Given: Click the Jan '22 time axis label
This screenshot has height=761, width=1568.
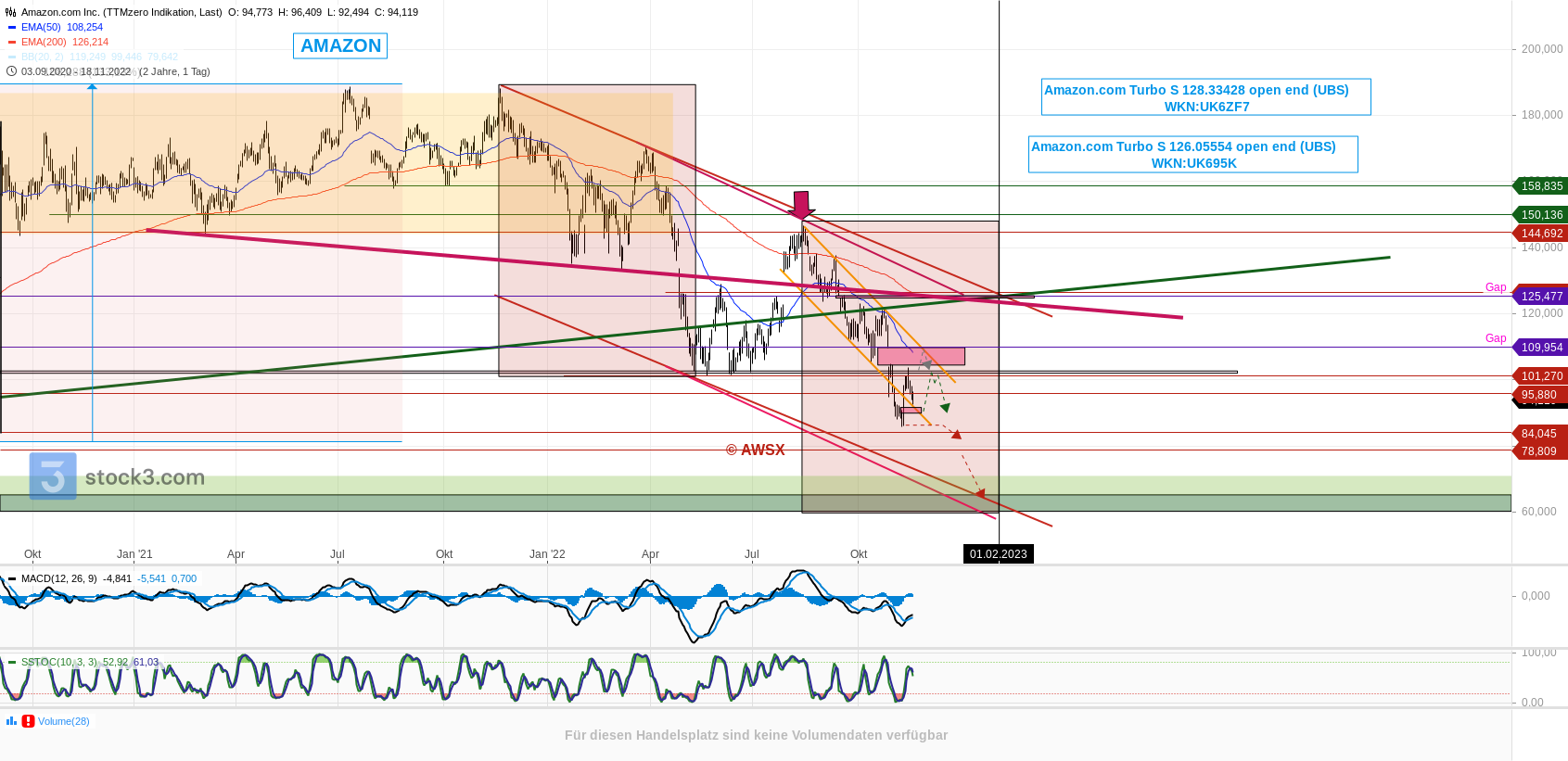Looking at the screenshot, I should click(547, 554).
